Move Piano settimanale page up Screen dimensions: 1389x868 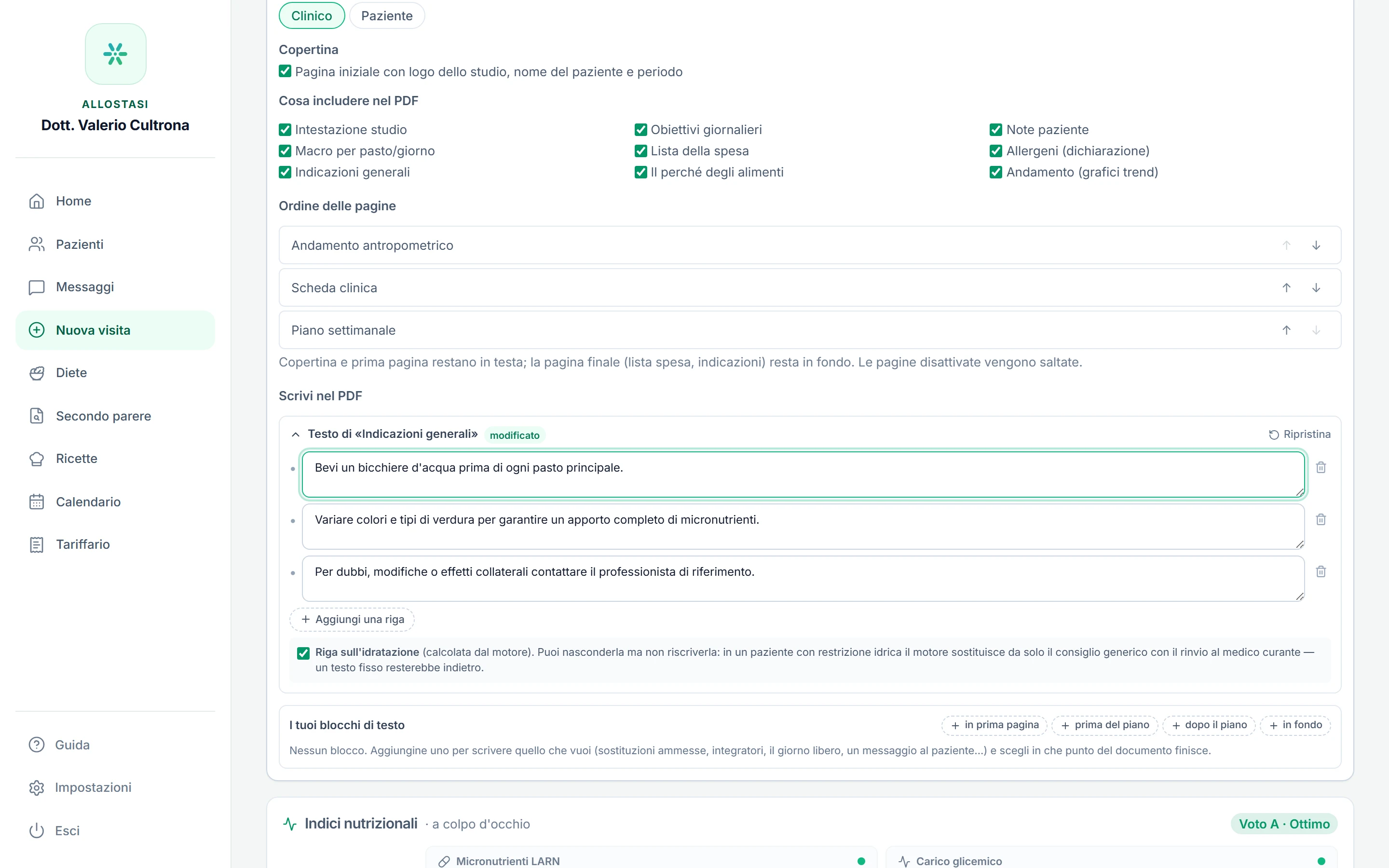tap(1286, 330)
